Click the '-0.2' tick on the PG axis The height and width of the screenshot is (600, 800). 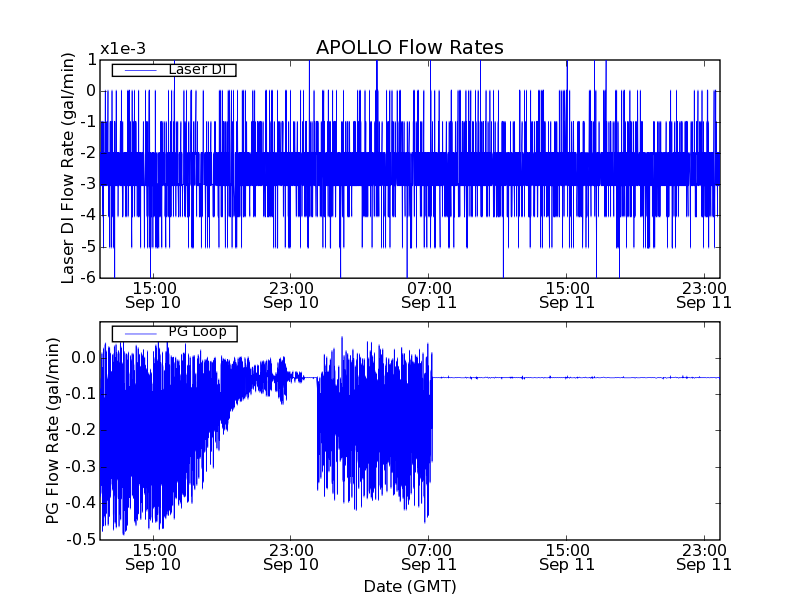tap(82, 431)
